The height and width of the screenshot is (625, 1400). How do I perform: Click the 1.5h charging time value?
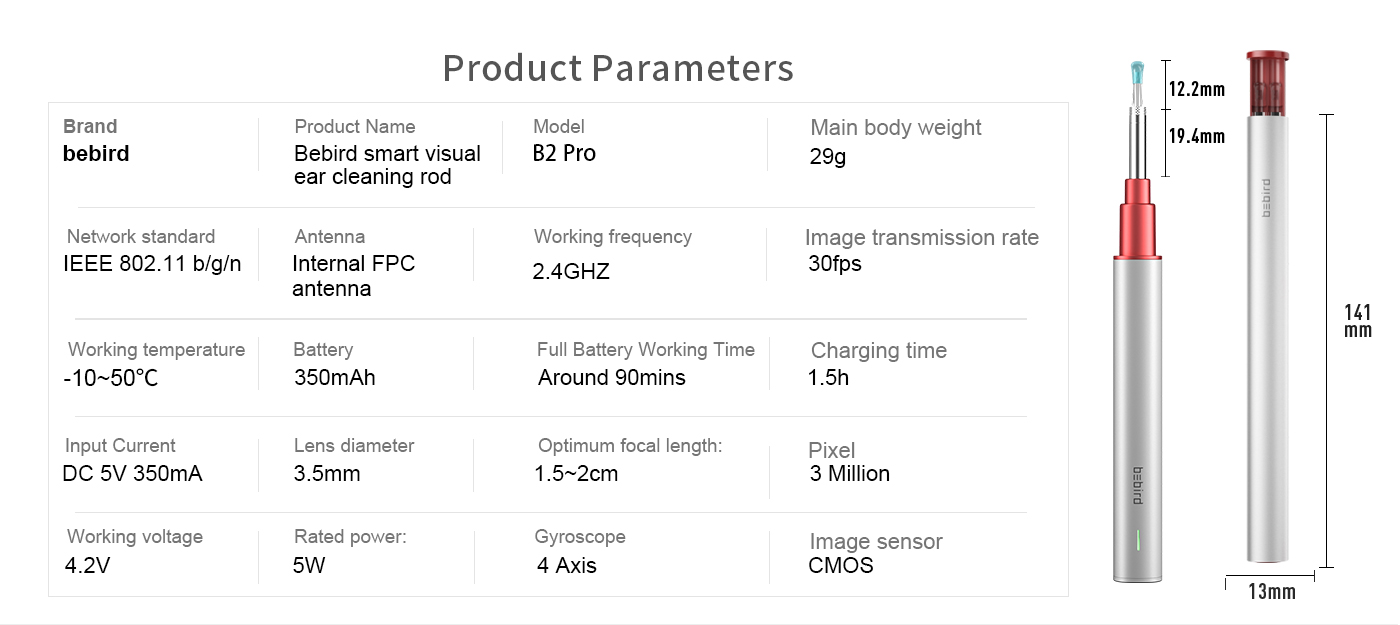pos(829,378)
